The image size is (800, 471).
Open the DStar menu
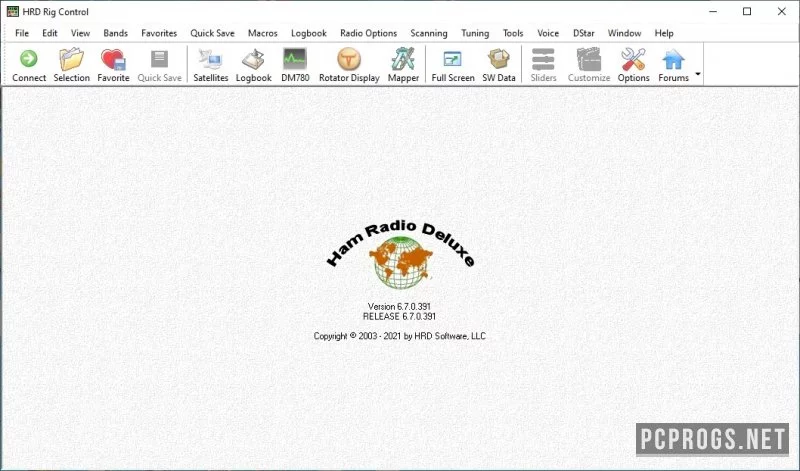[x=583, y=33]
